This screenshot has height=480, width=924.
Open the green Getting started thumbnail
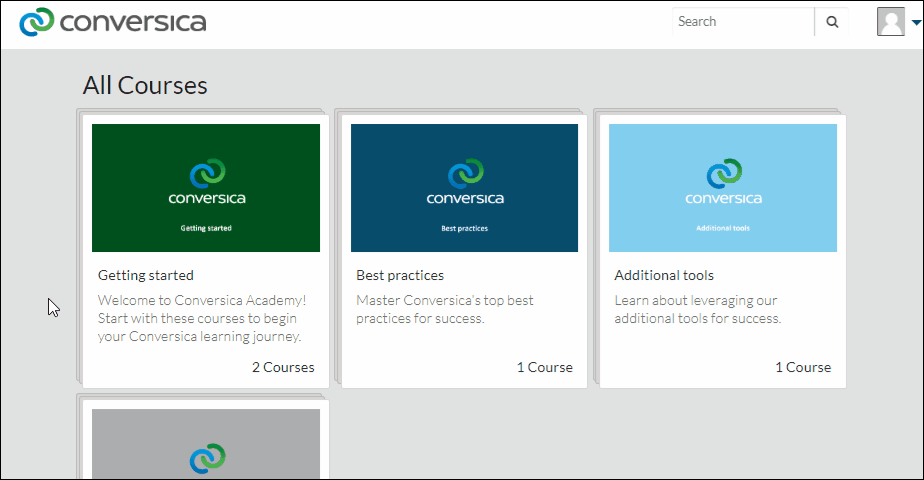click(206, 188)
